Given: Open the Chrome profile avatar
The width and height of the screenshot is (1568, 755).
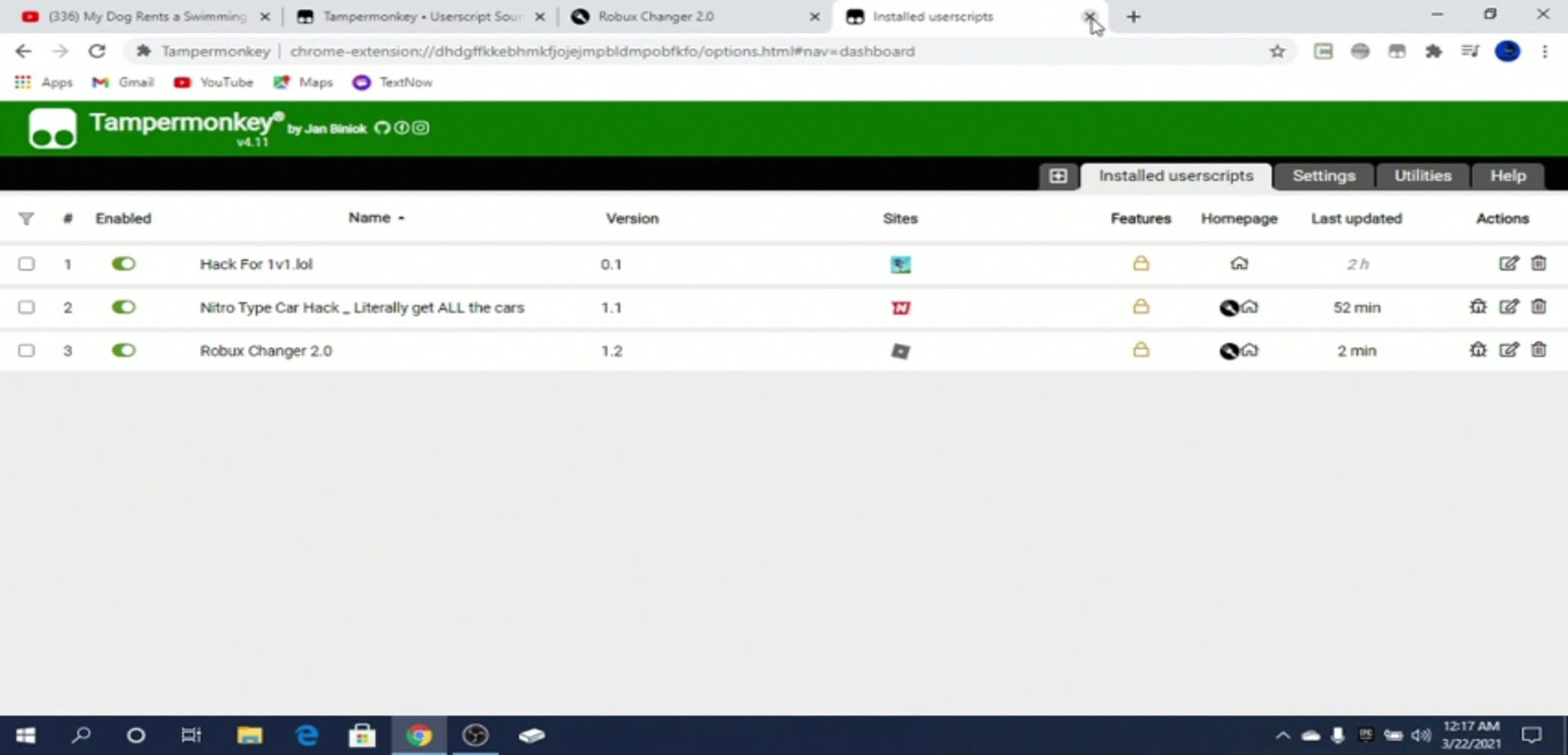Looking at the screenshot, I should 1508,51.
